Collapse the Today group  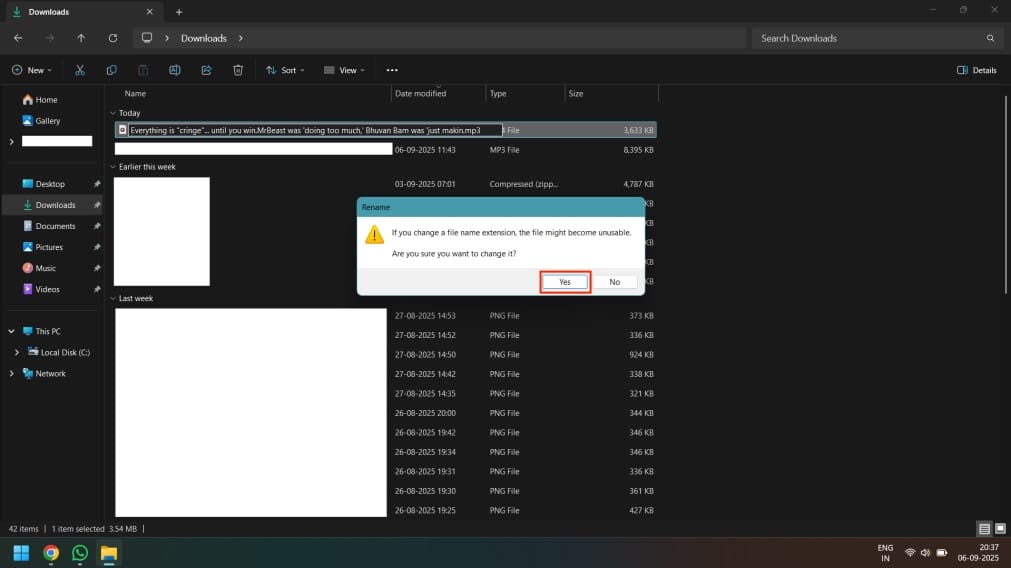113,113
